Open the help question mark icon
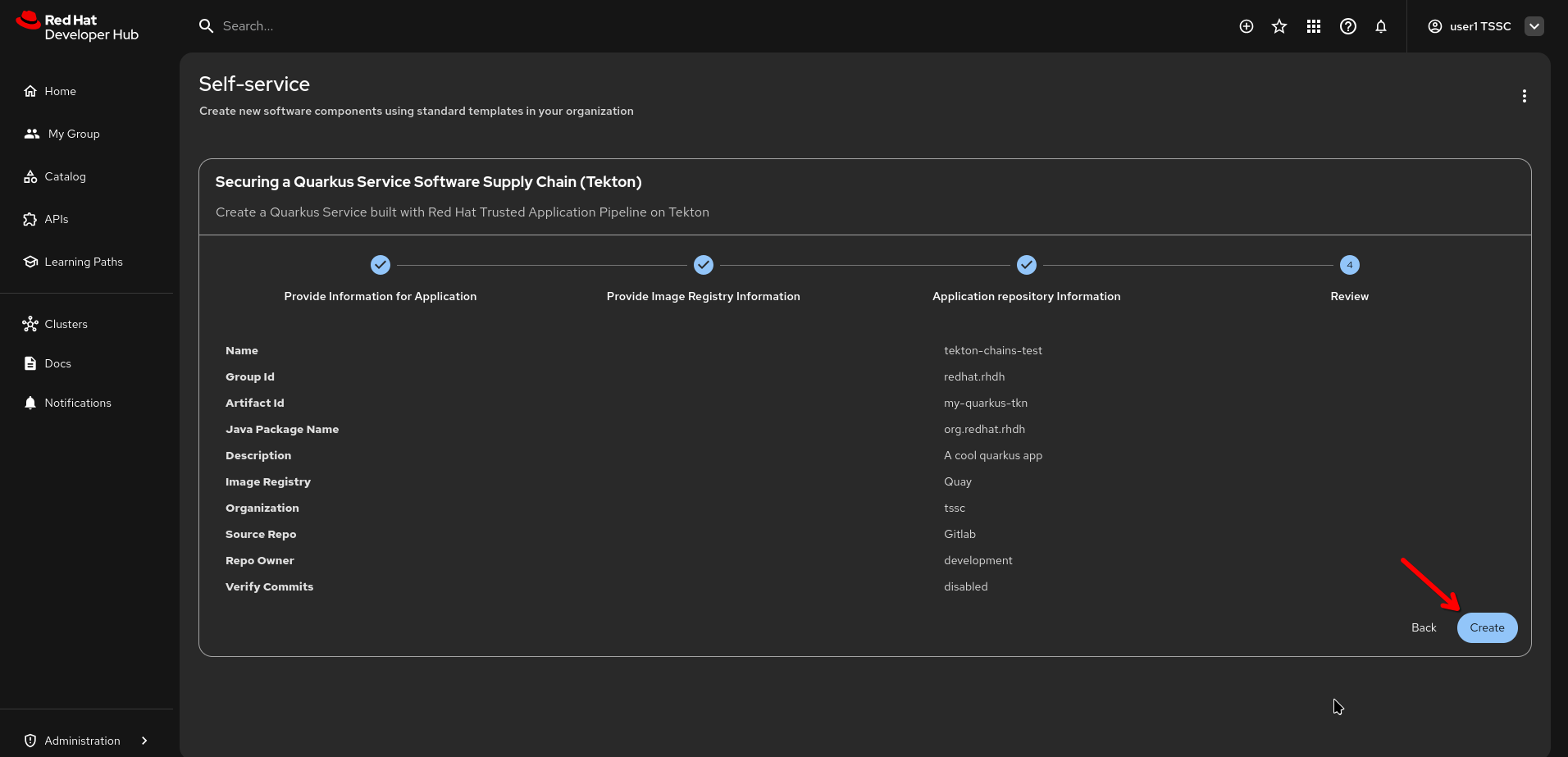This screenshot has height=757, width=1568. (1347, 26)
